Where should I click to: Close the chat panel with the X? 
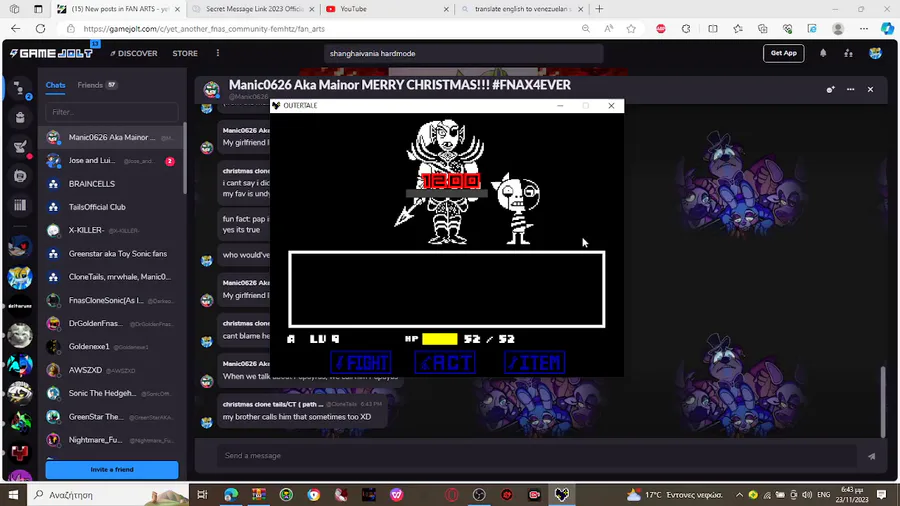coord(870,89)
